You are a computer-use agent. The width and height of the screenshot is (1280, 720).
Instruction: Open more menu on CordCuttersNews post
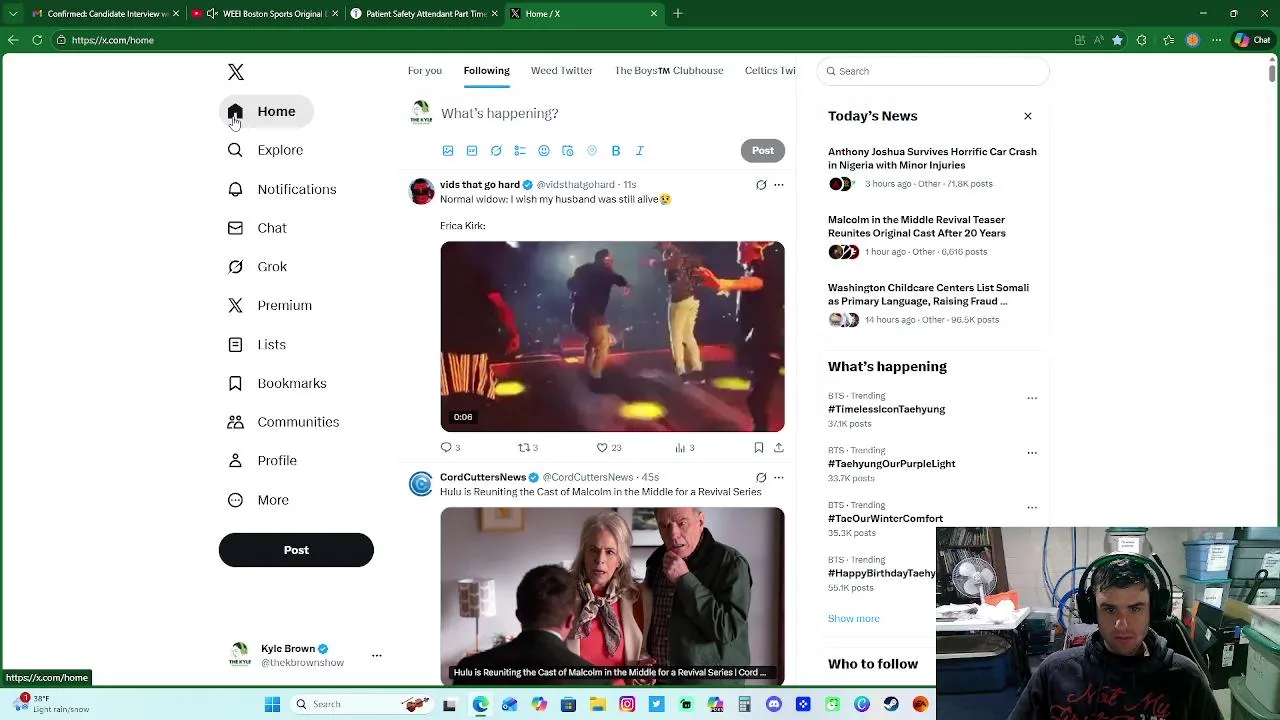pos(779,478)
